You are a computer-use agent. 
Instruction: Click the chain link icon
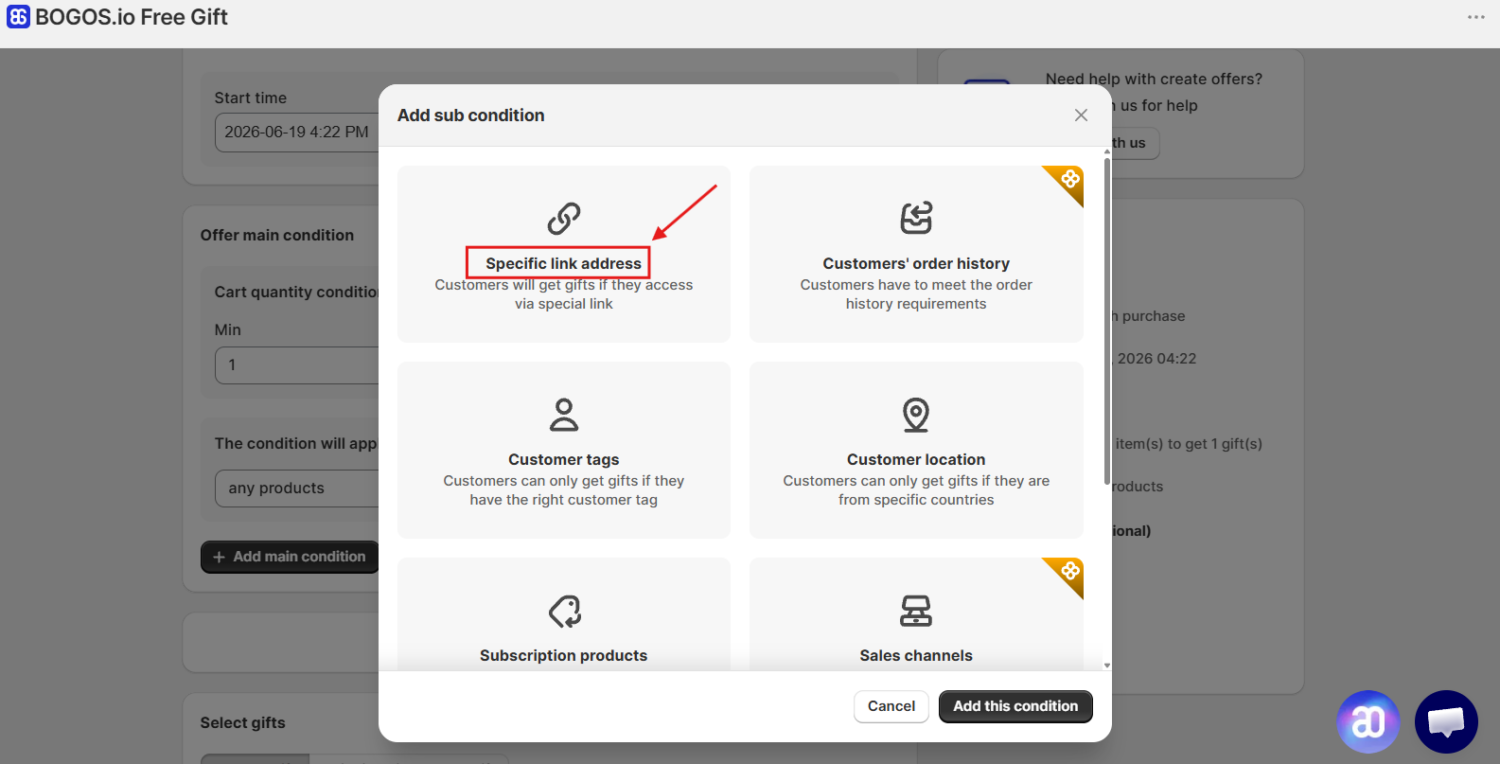click(564, 218)
